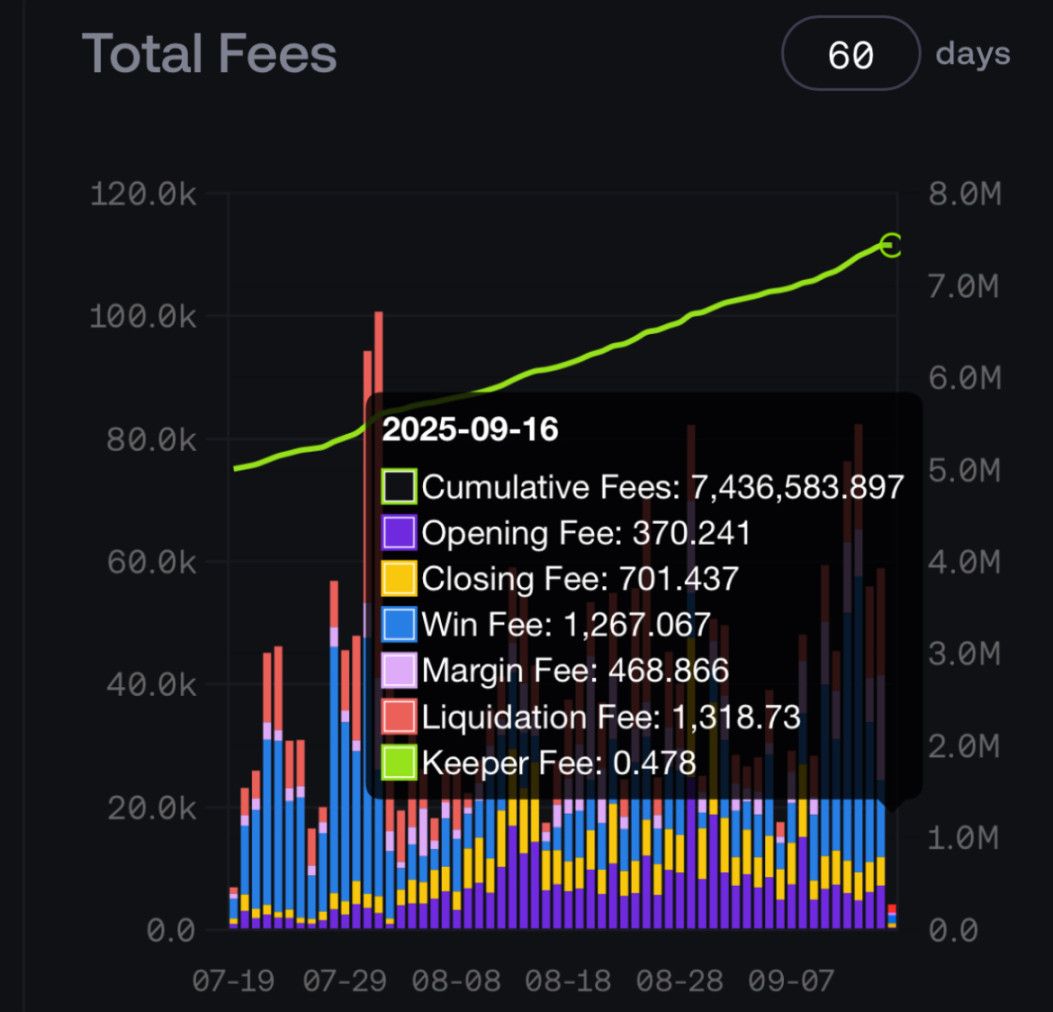This screenshot has width=1053, height=1012.
Task: Click the 2025-09-16 tooltip date header
Action: coord(470,429)
